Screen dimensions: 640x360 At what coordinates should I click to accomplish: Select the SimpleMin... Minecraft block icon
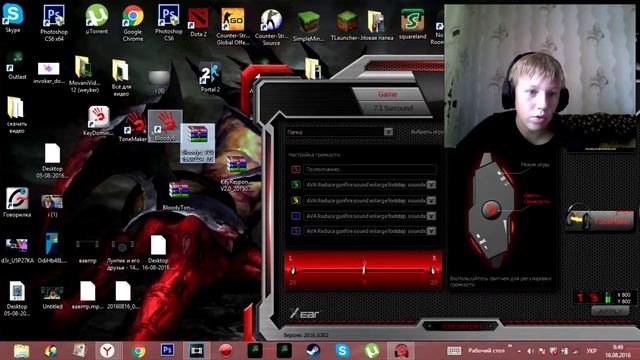[309, 26]
